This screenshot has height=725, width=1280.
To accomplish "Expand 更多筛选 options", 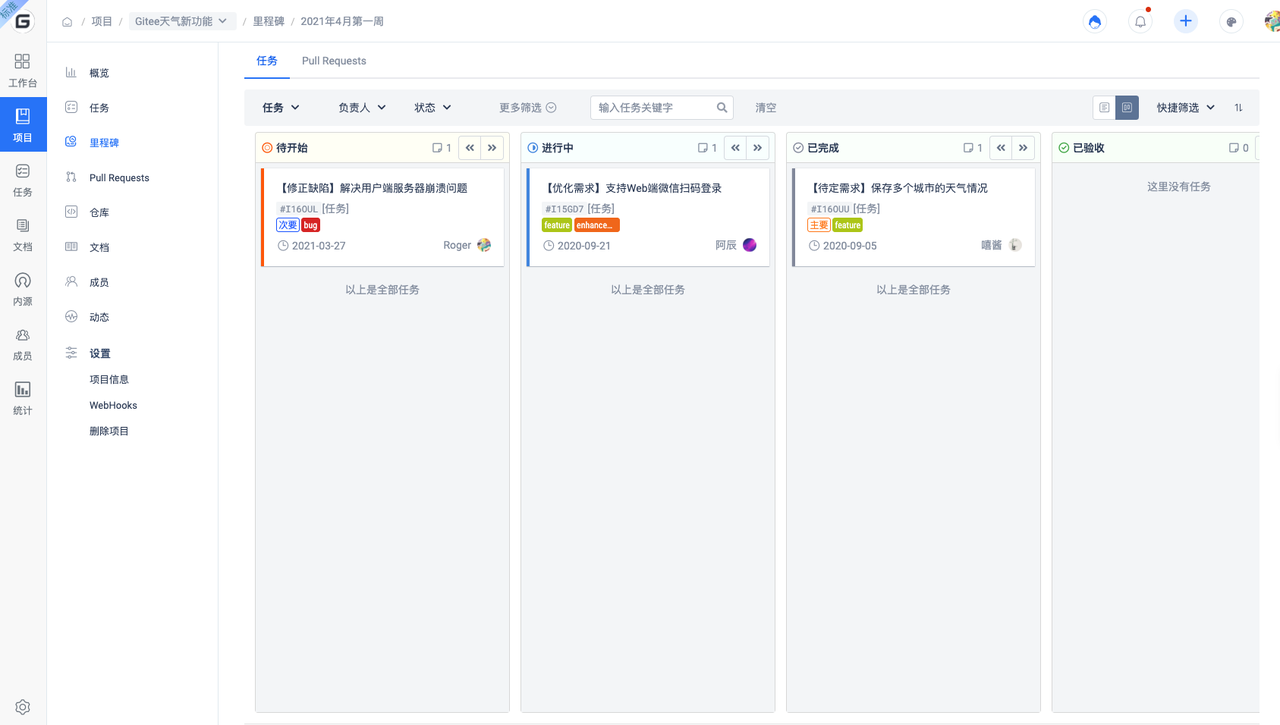I will (528, 107).
